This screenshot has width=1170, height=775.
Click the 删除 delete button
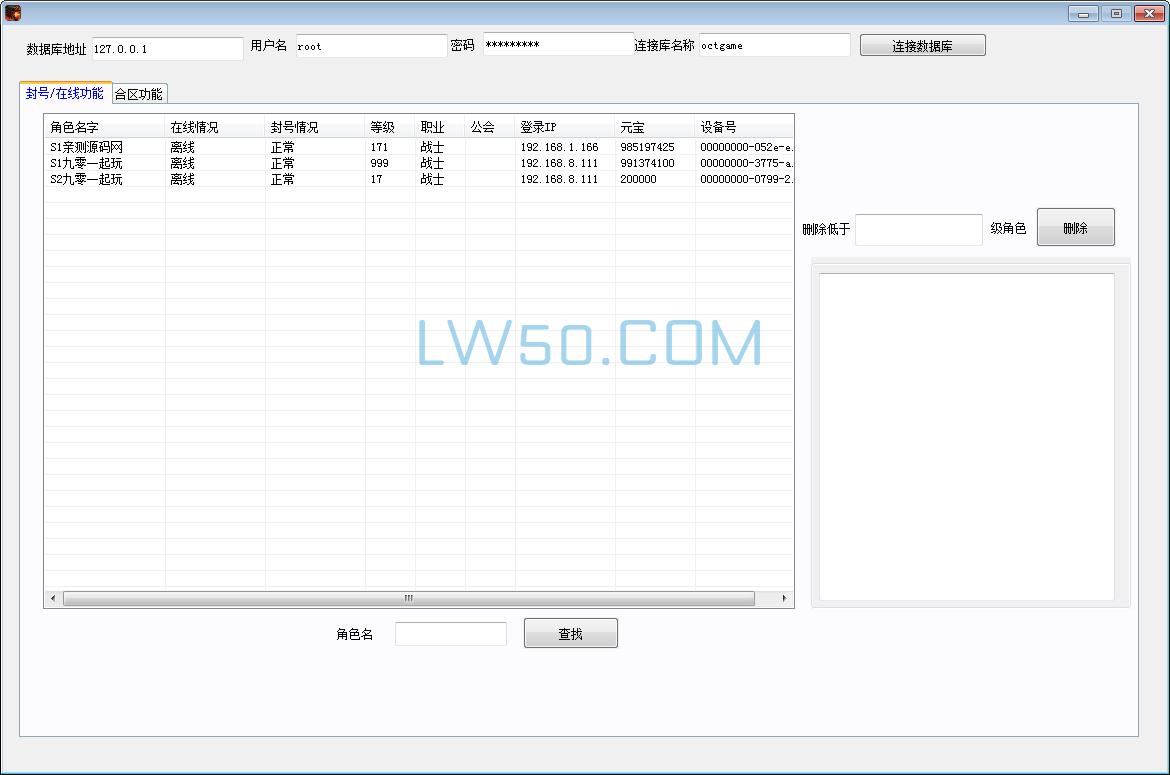pyautogui.click(x=1075, y=227)
